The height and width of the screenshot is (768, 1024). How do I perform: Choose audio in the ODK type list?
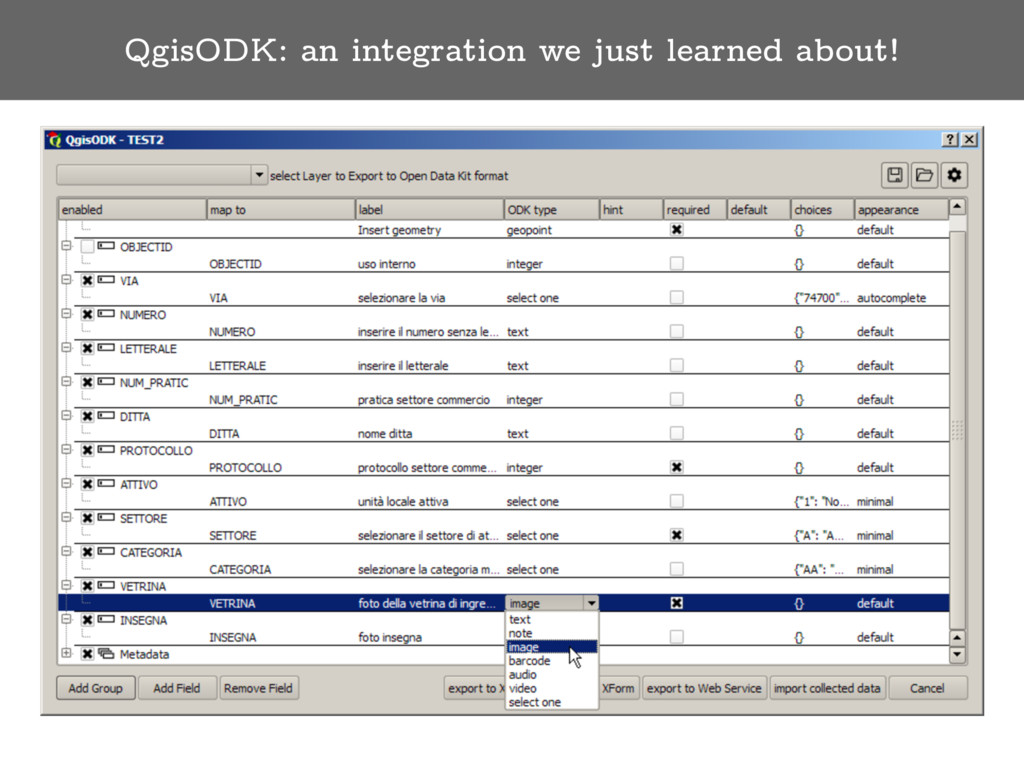coord(552,675)
